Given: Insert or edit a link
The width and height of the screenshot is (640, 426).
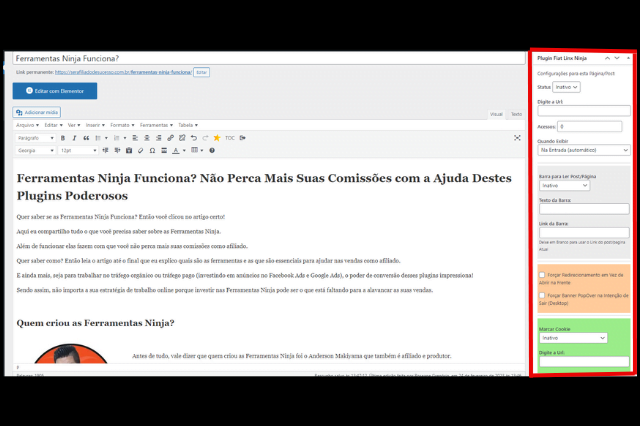Looking at the screenshot, I should point(171,138).
